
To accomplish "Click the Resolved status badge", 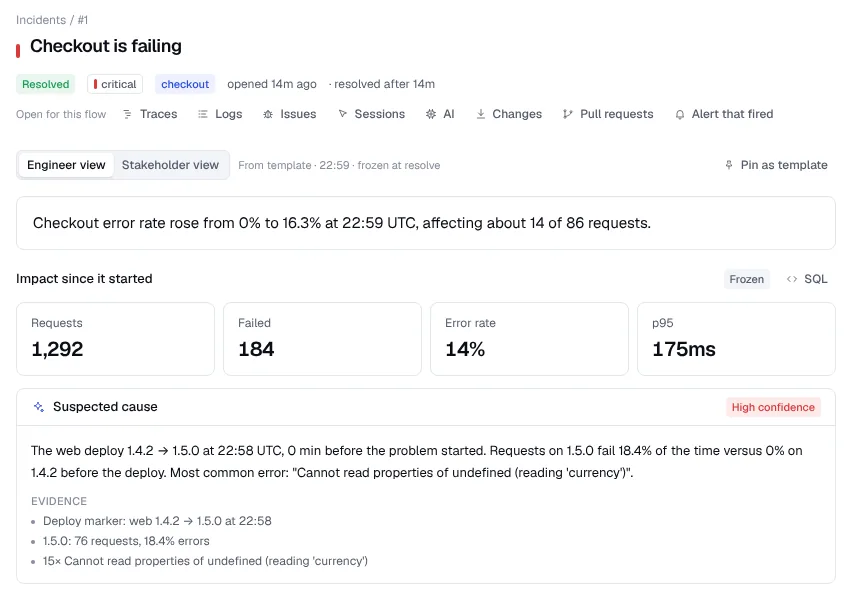I will click(x=46, y=84).
